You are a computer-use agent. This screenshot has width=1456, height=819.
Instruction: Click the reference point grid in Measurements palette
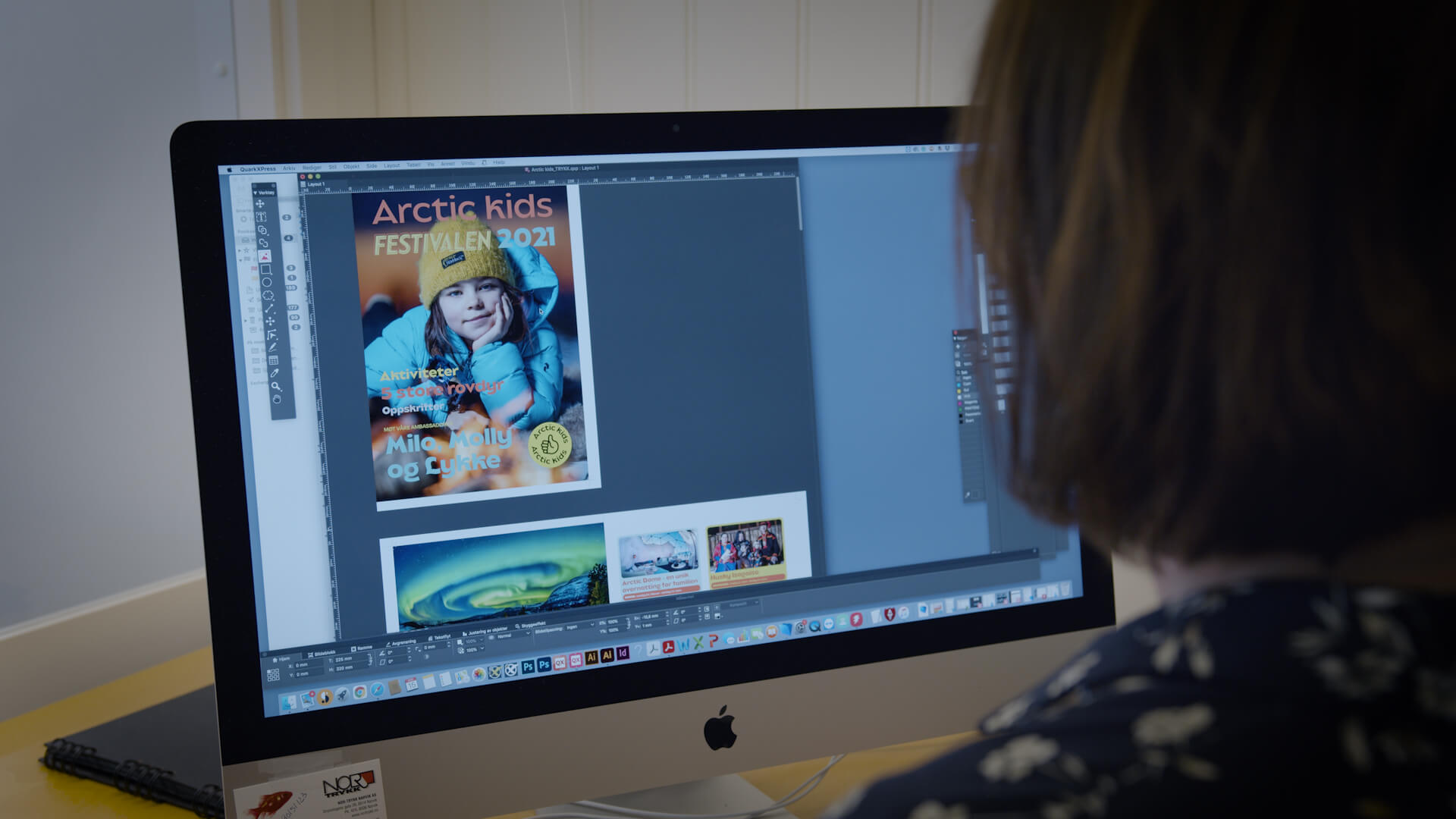click(x=273, y=675)
